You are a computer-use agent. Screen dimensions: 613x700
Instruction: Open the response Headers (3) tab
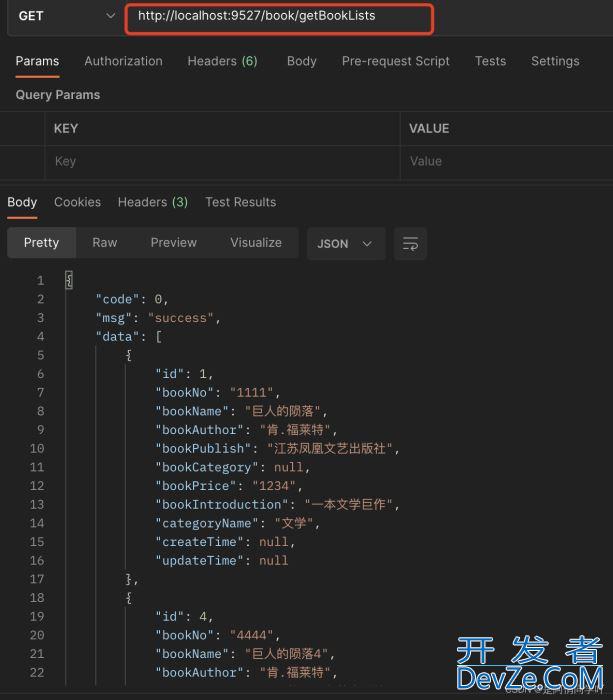point(153,202)
